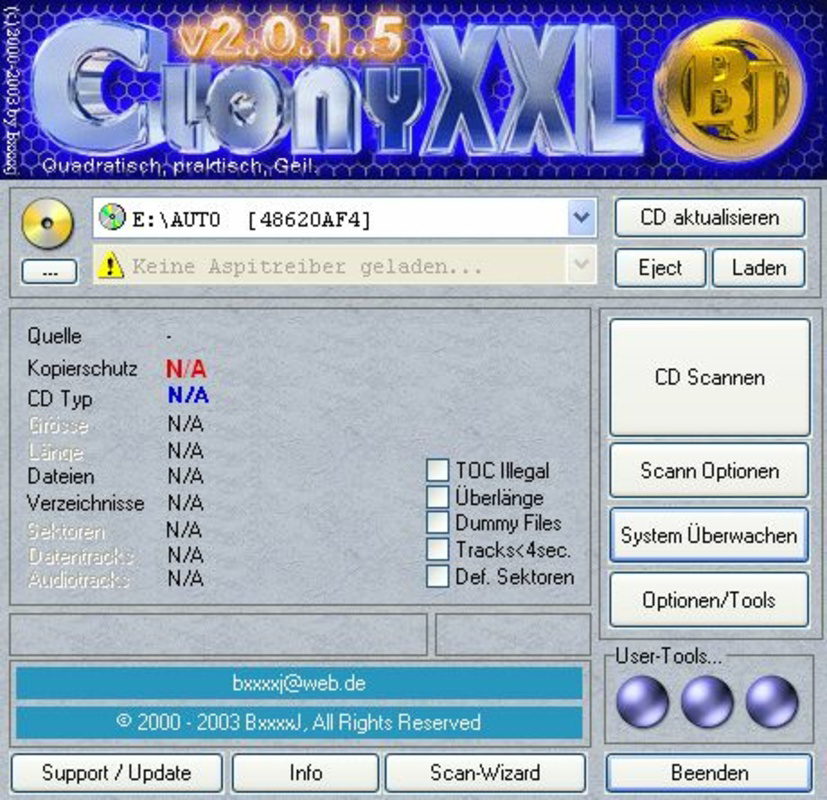Click 'Quadratisch, praktisch, Geil.' slogan text
Image resolution: width=827 pixels, height=800 pixels.
tap(180, 166)
